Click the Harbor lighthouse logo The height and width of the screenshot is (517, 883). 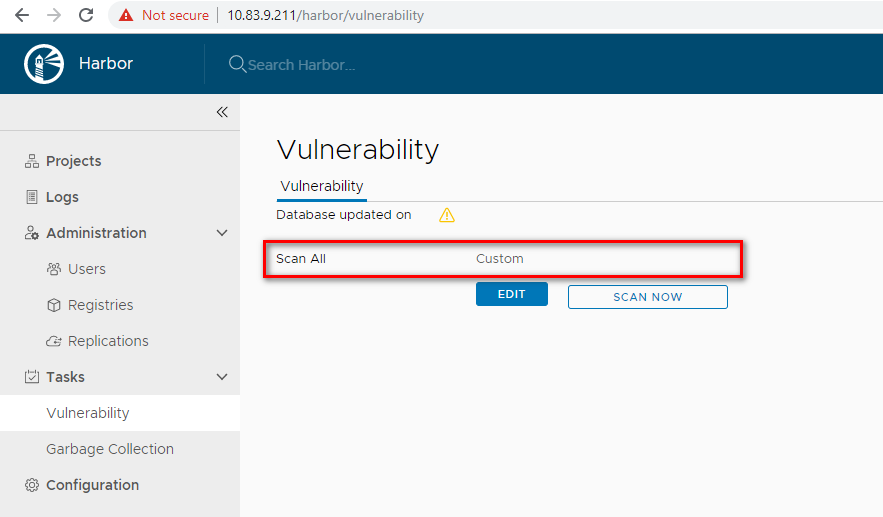[x=44, y=64]
